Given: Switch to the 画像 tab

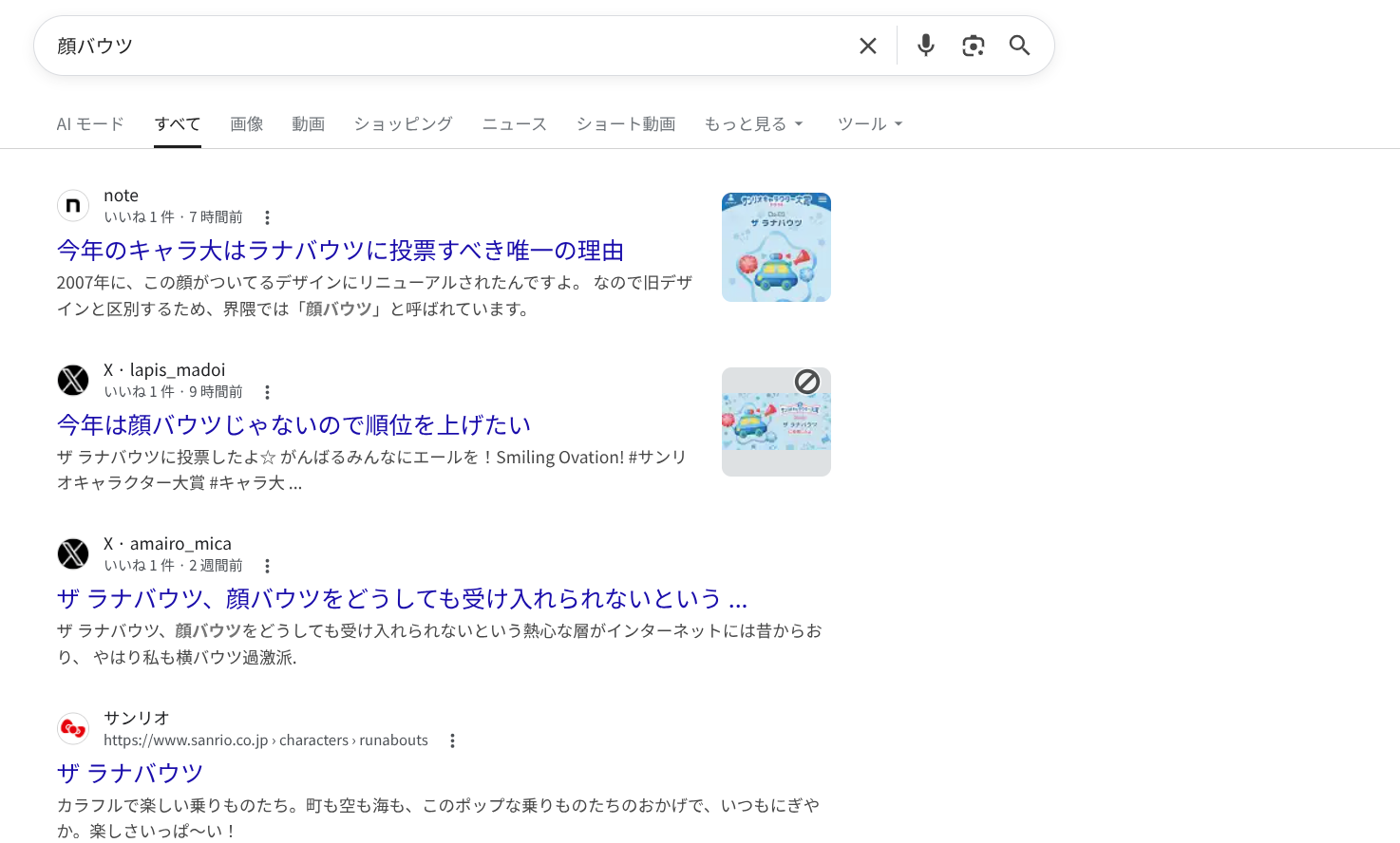Looking at the screenshot, I should click(246, 124).
